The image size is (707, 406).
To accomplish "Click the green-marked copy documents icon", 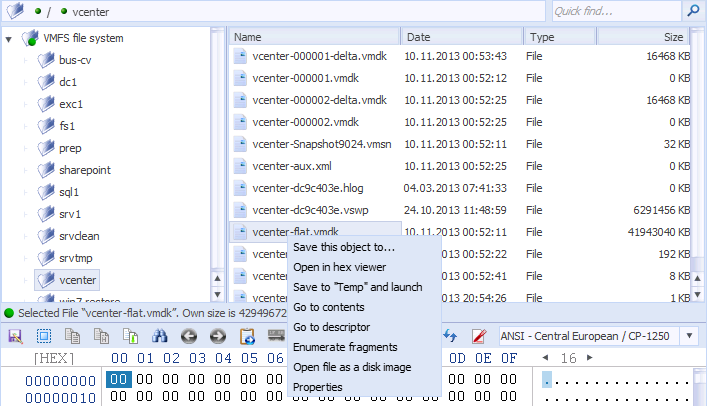I will pos(130,336).
